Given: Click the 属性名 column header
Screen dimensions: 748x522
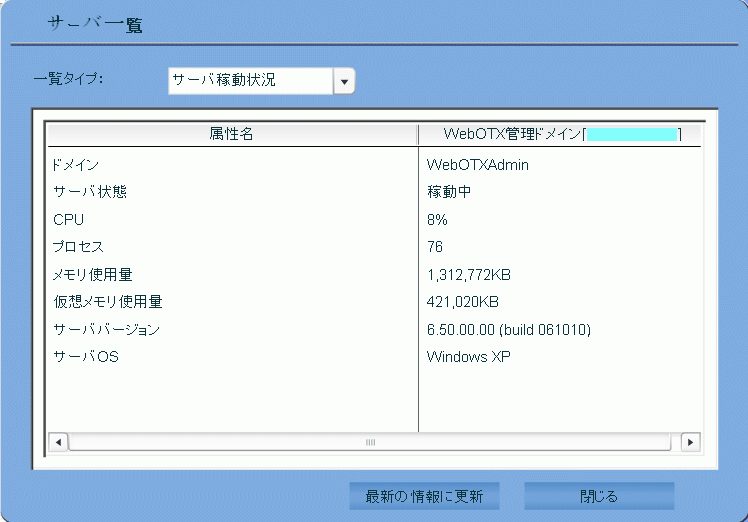Looking at the screenshot, I should [x=231, y=134].
